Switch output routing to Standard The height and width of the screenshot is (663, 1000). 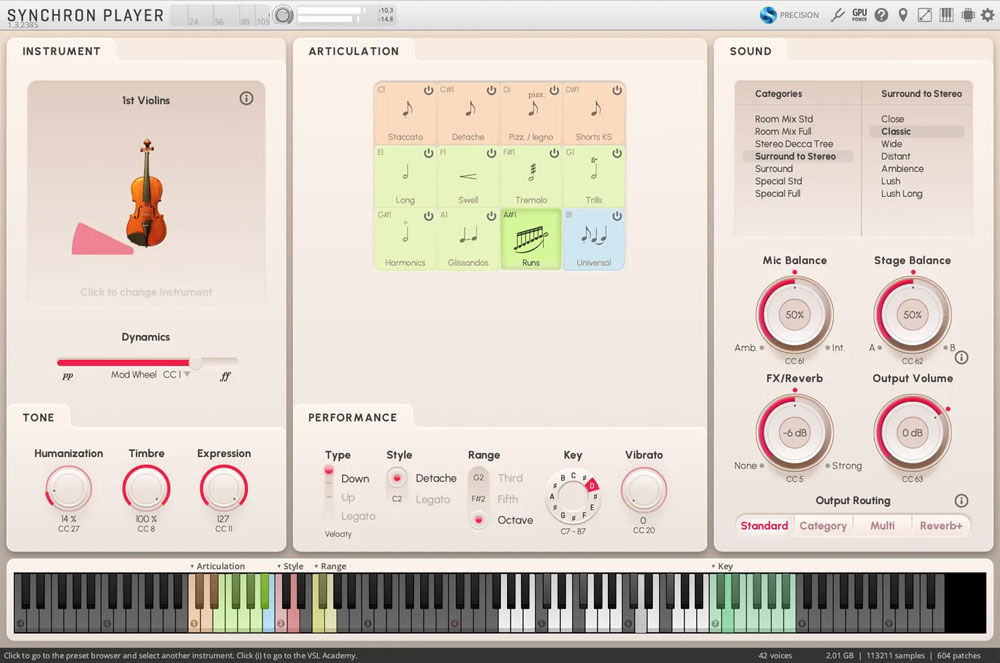pos(764,525)
